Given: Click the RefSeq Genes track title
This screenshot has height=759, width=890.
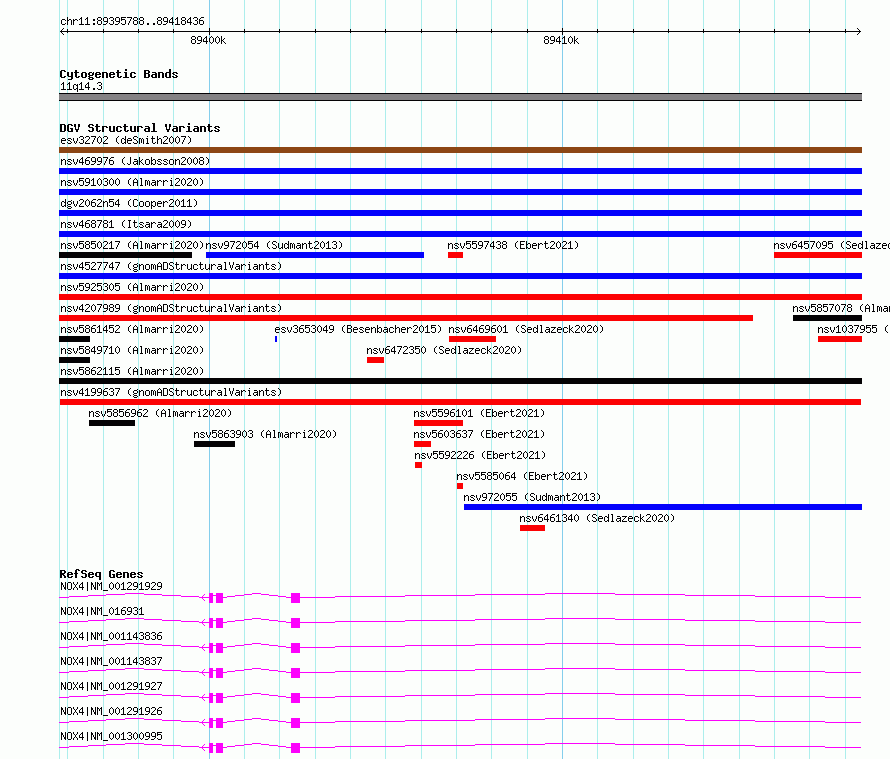Looking at the screenshot, I should pos(101,574).
